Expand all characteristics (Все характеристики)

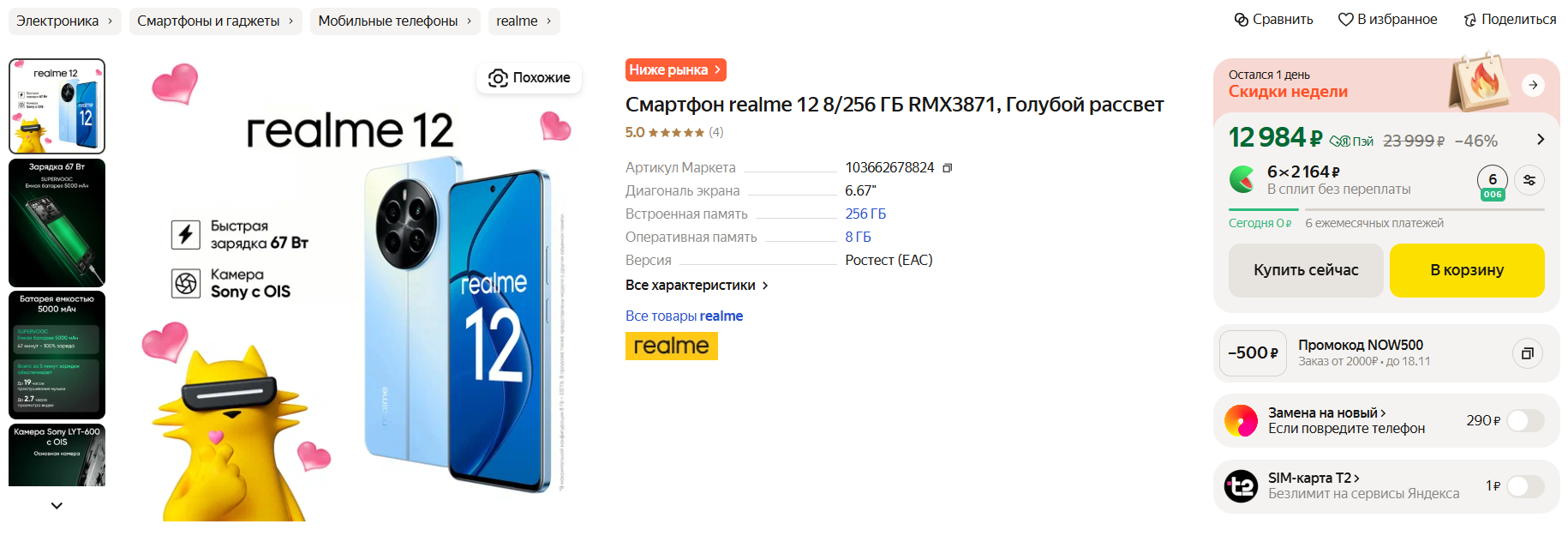click(x=697, y=286)
